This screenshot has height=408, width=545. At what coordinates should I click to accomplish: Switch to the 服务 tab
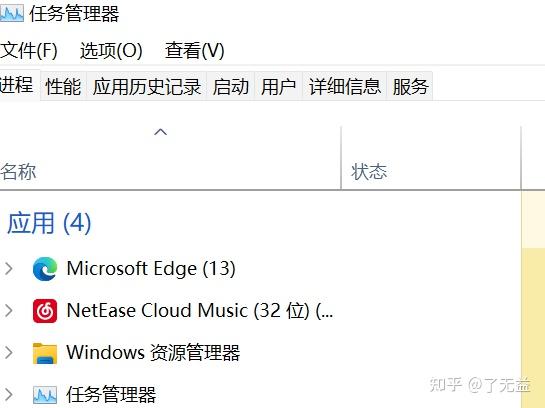click(410, 86)
